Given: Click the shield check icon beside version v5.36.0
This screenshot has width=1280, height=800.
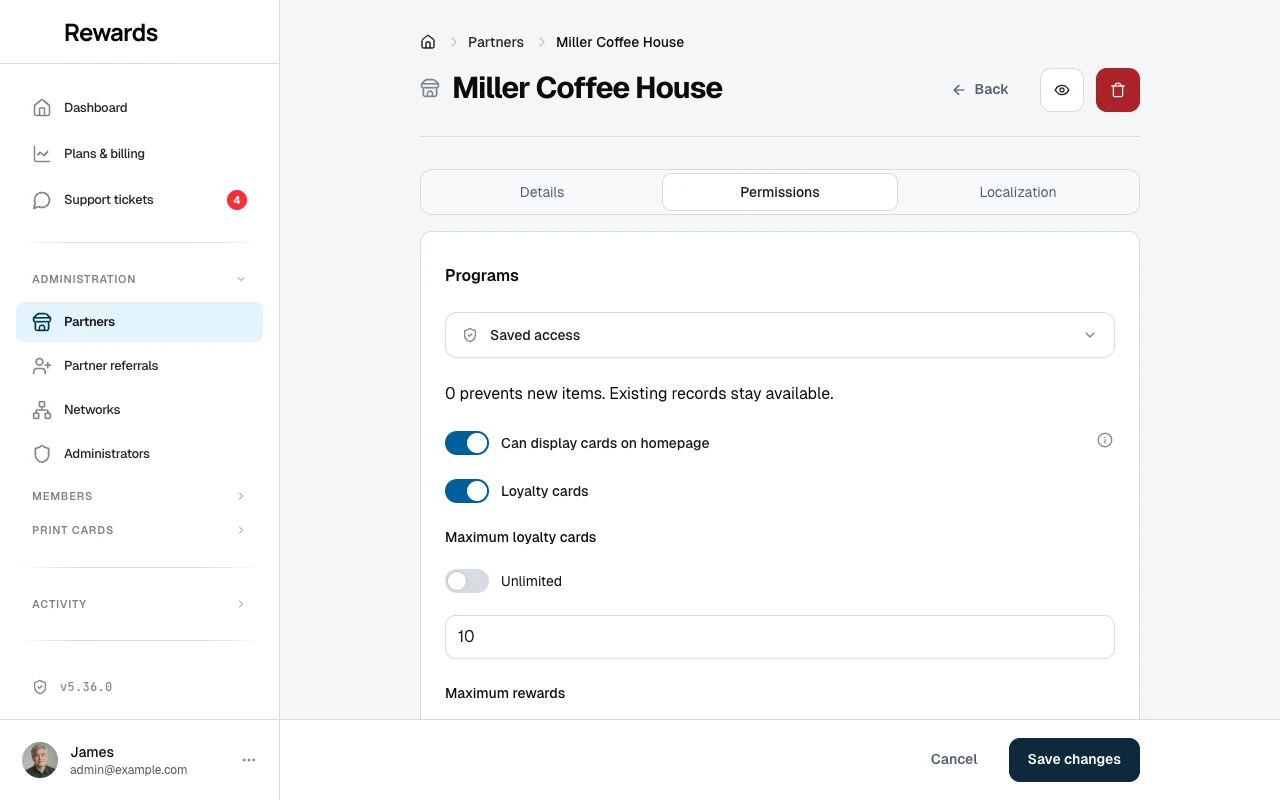Looking at the screenshot, I should click(x=40, y=687).
